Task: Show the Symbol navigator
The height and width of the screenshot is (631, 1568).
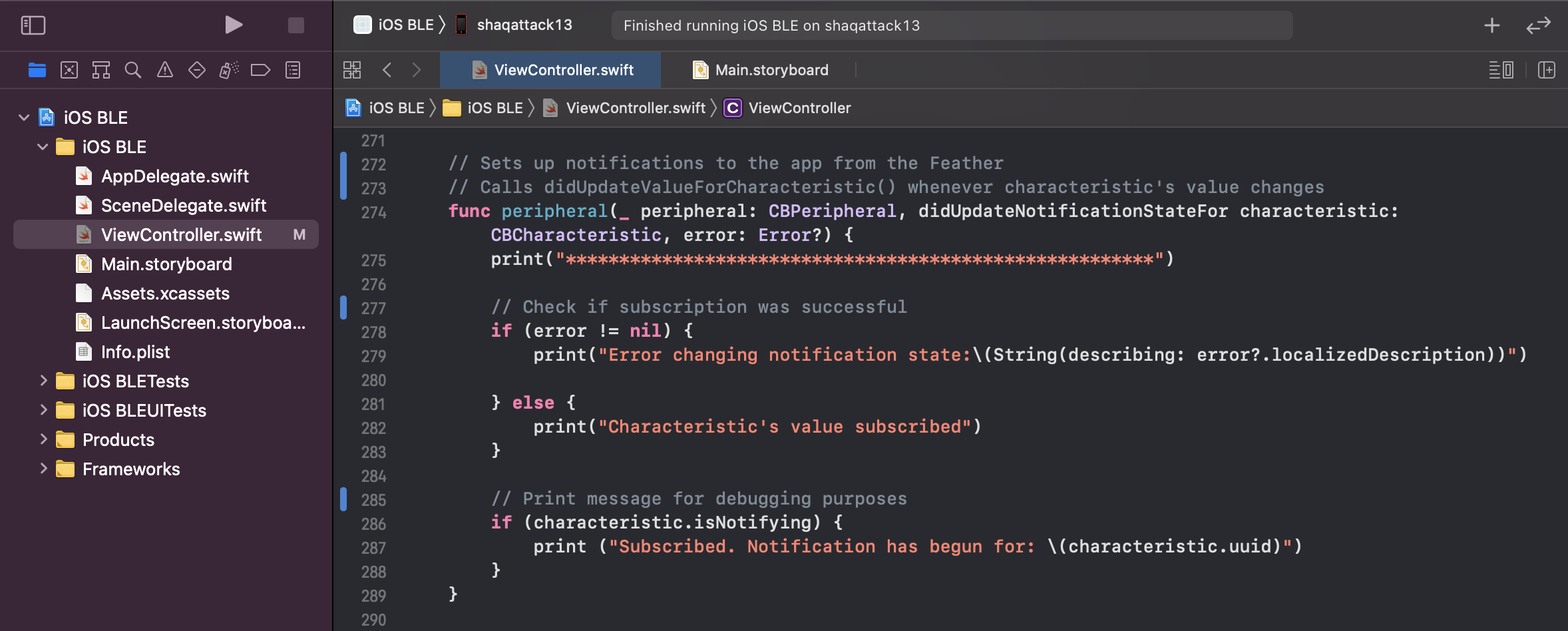Action: point(101,70)
